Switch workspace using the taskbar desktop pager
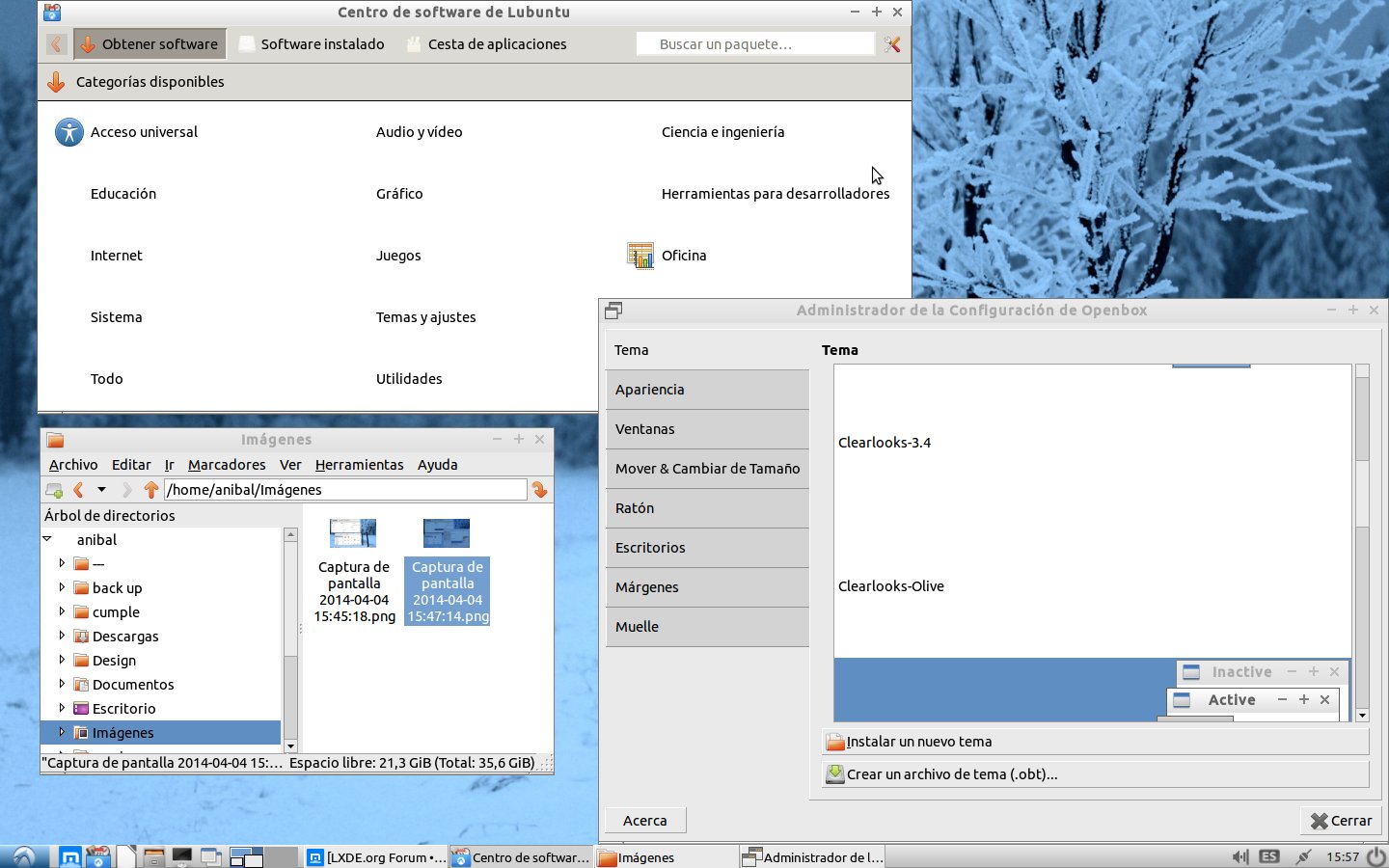The height and width of the screenshot is (868, 1389). click(x=263, y=856)
